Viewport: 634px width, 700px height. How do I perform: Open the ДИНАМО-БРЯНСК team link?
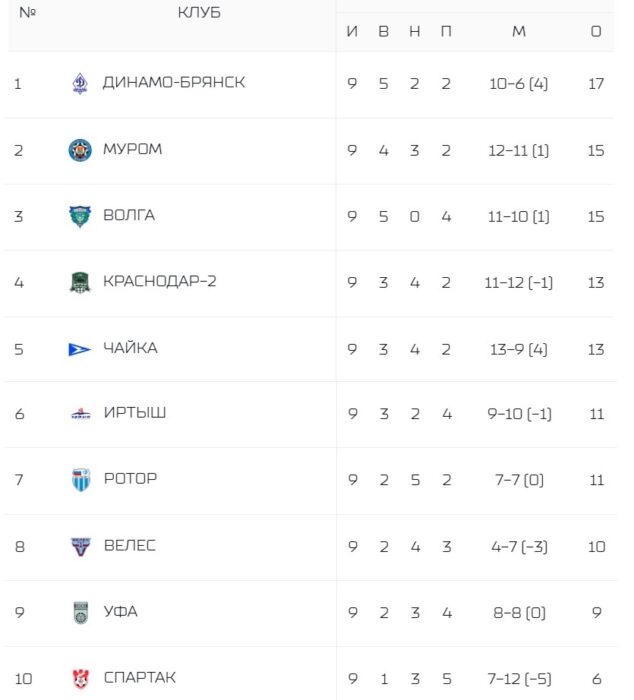(174, 83)
